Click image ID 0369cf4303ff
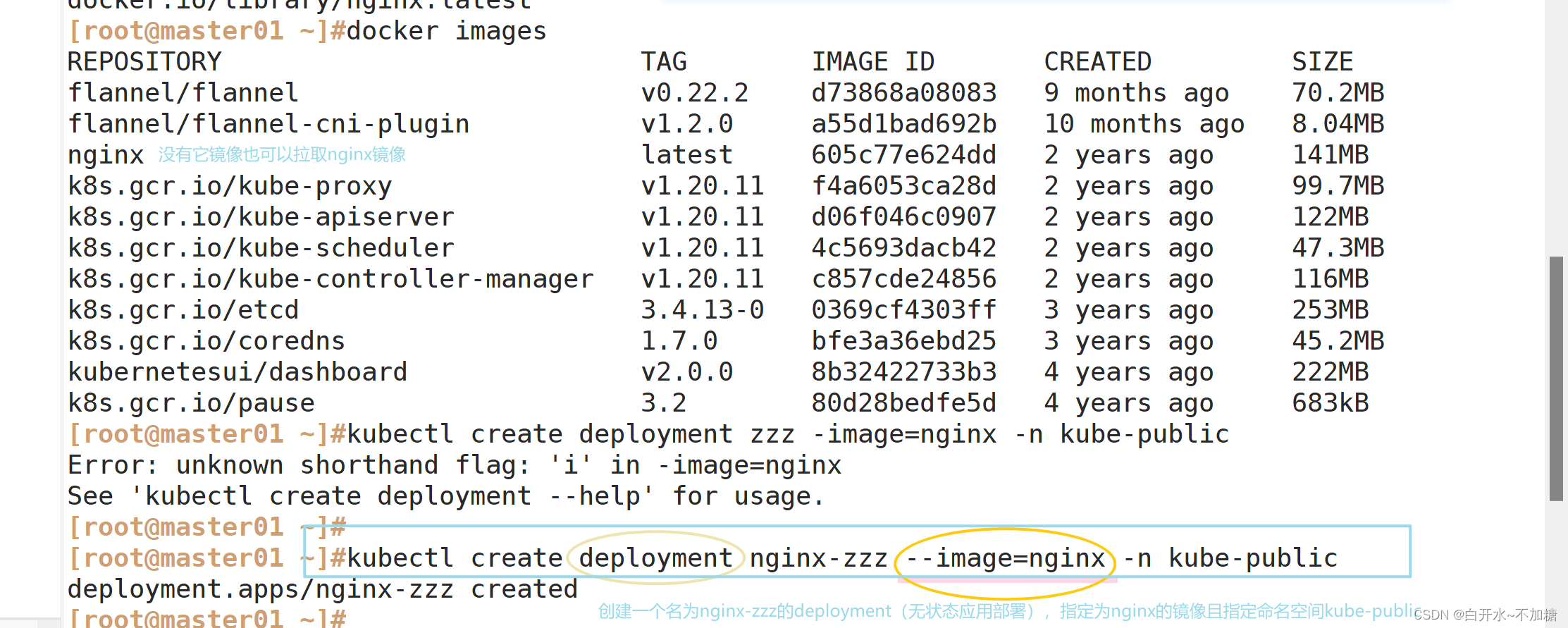This screenshot has width=1568, height=628. [x=904, y=310]
